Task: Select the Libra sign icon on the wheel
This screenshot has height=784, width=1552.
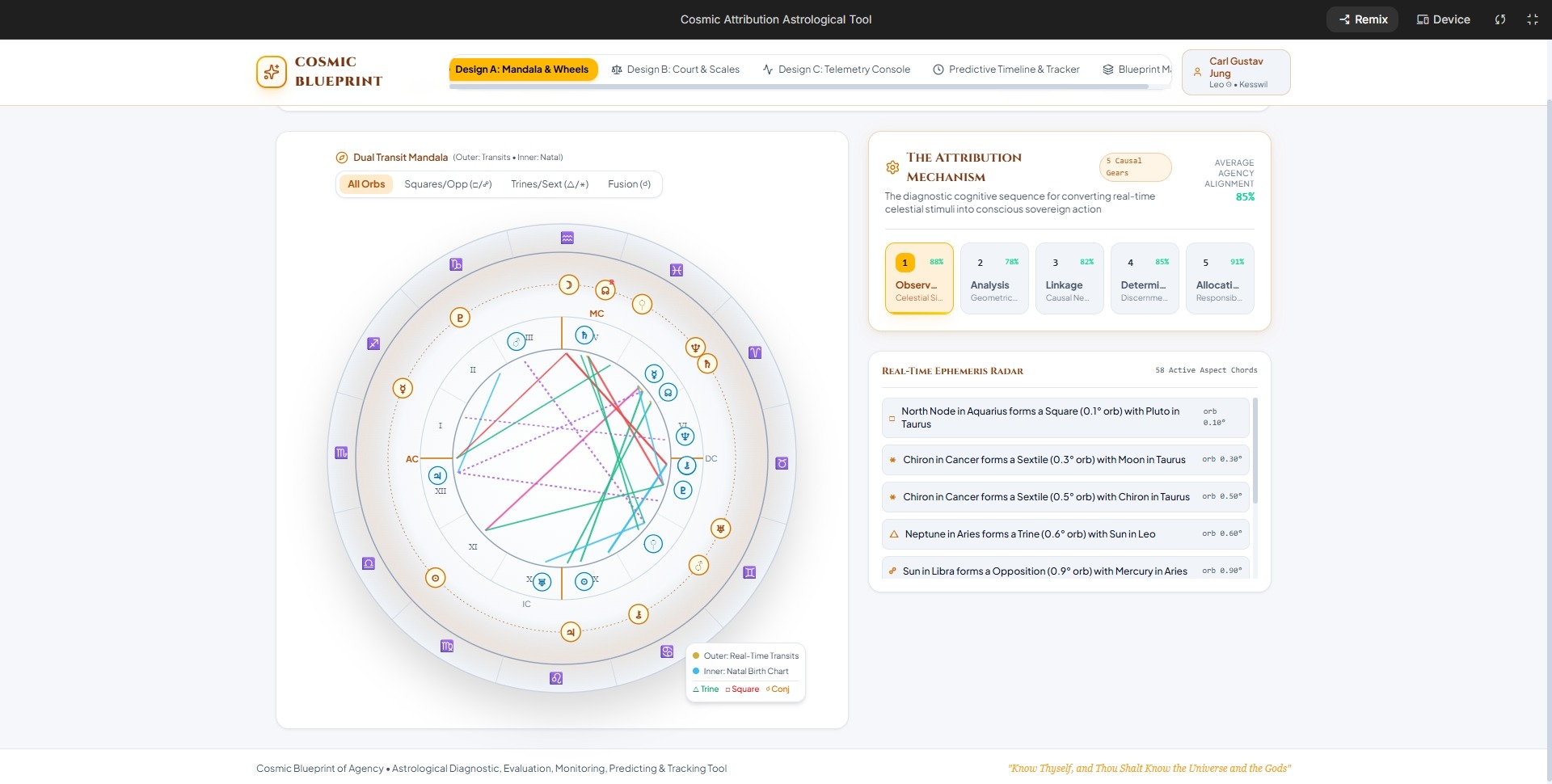Action: pos(369,563)
